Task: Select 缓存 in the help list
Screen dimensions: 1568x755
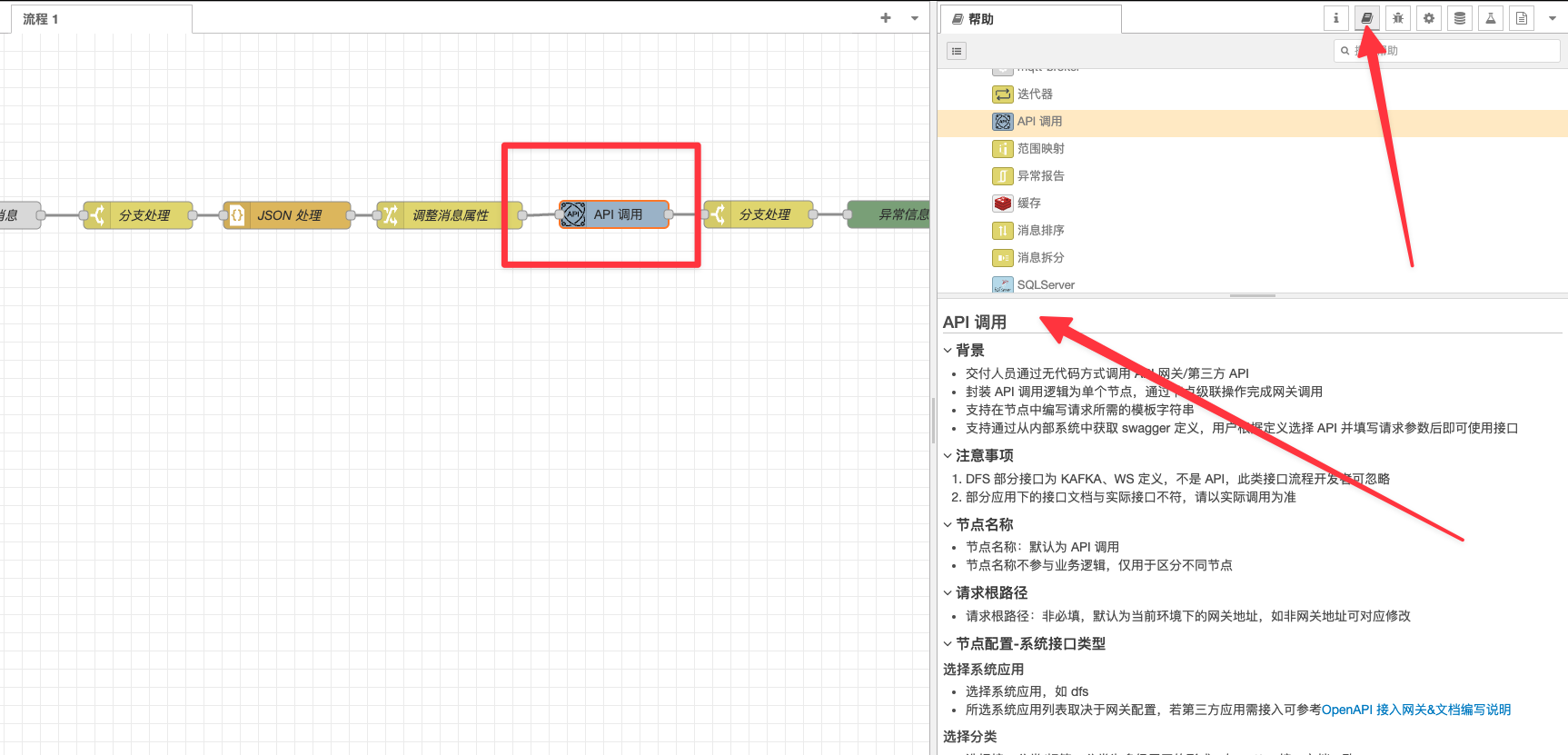Action: [x=1028, y=204]
